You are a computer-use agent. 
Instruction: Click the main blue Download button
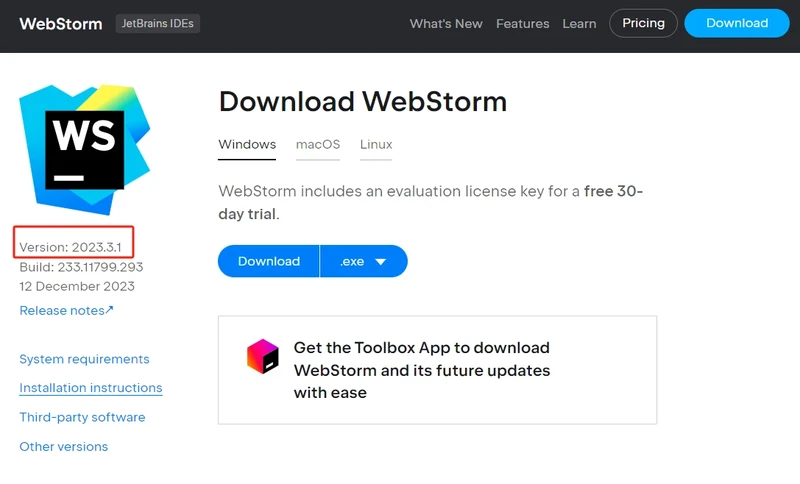click(269, 261)
